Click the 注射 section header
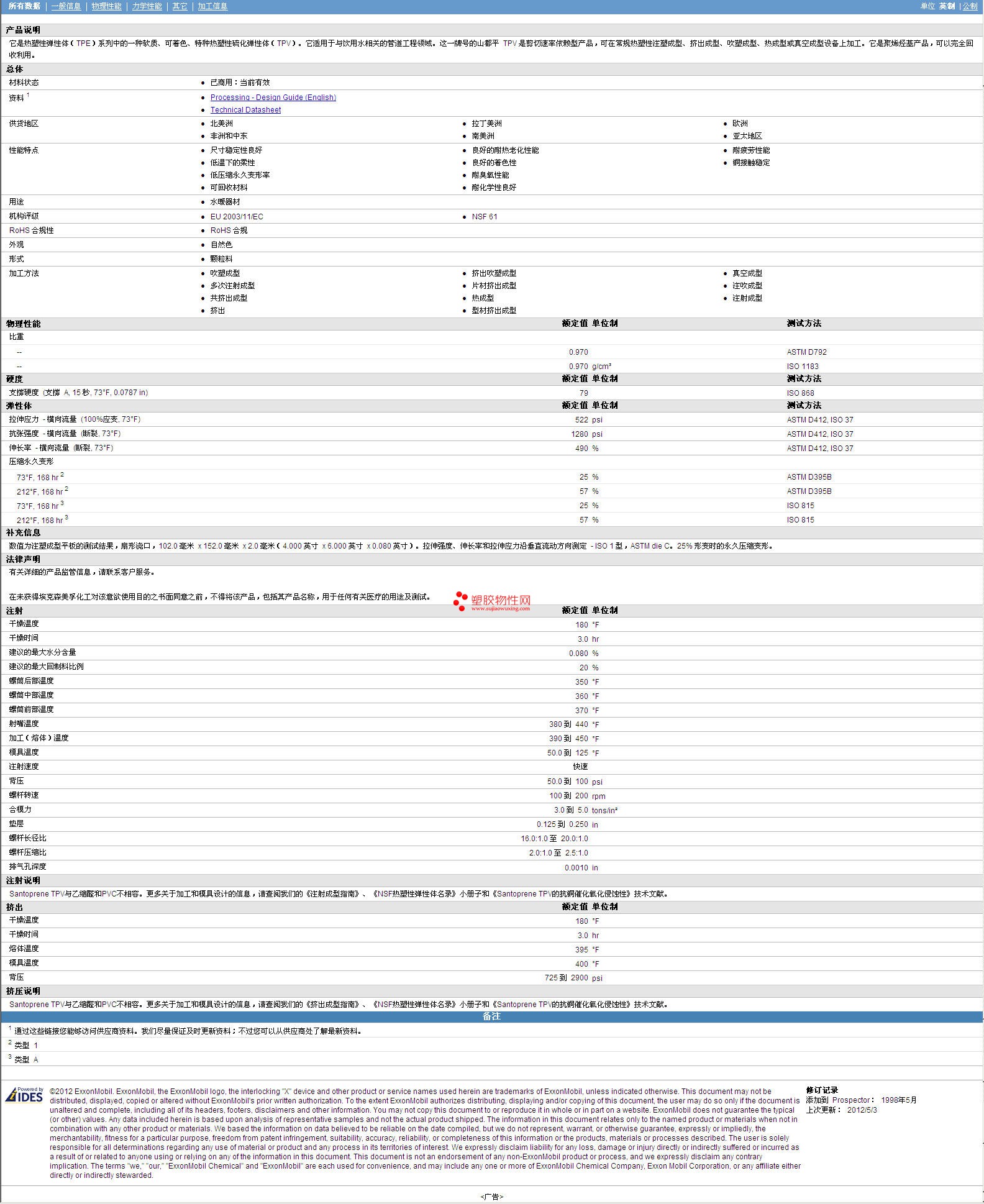The image size is (984, 1204). click(x=14, y=611)
